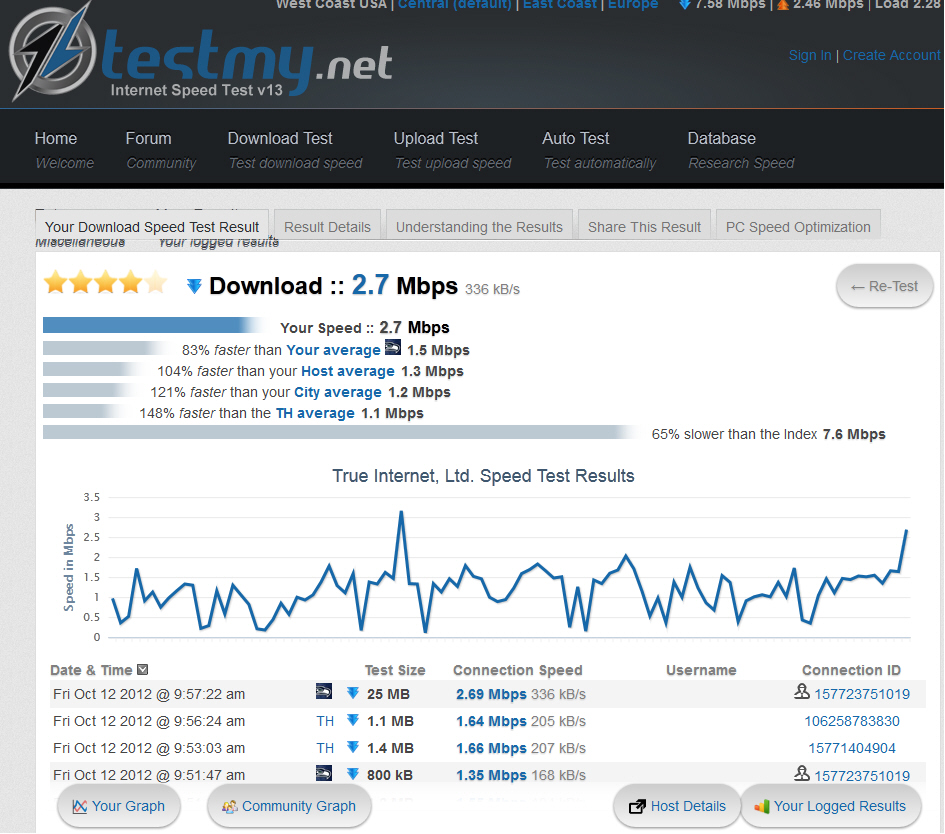This screenshot has width=945, height=834.
Task: Open connection ID 15771404904
Action: tap(852, 748)
